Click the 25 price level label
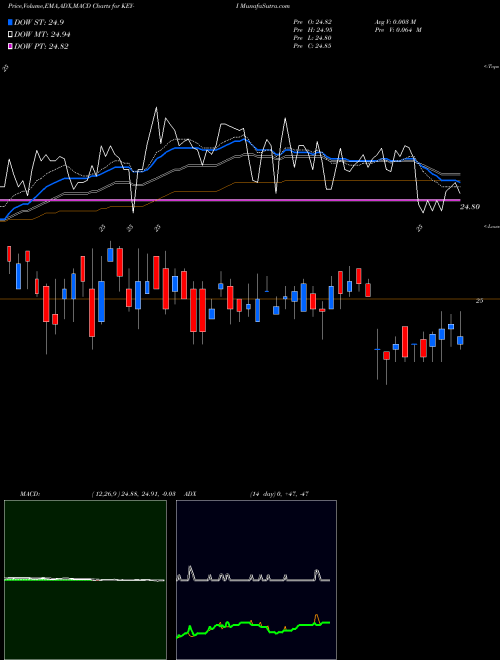500x660 pixels. [x=479, y=301]
